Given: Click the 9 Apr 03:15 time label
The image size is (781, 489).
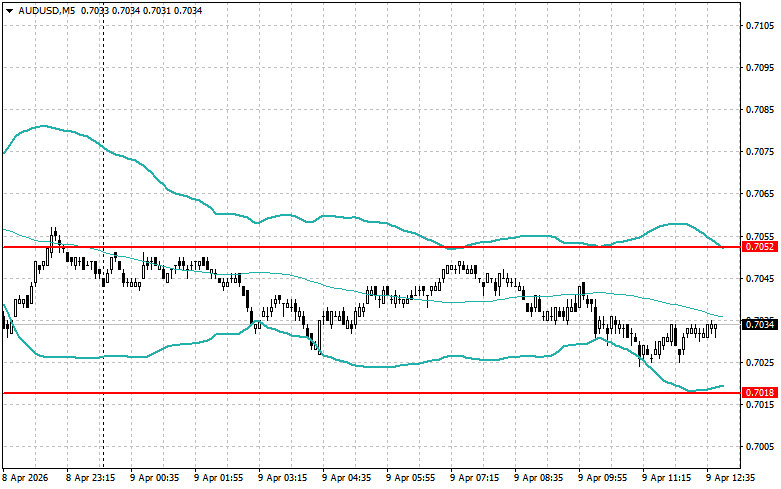Looking at the screenshot, I should pos(283,478).
